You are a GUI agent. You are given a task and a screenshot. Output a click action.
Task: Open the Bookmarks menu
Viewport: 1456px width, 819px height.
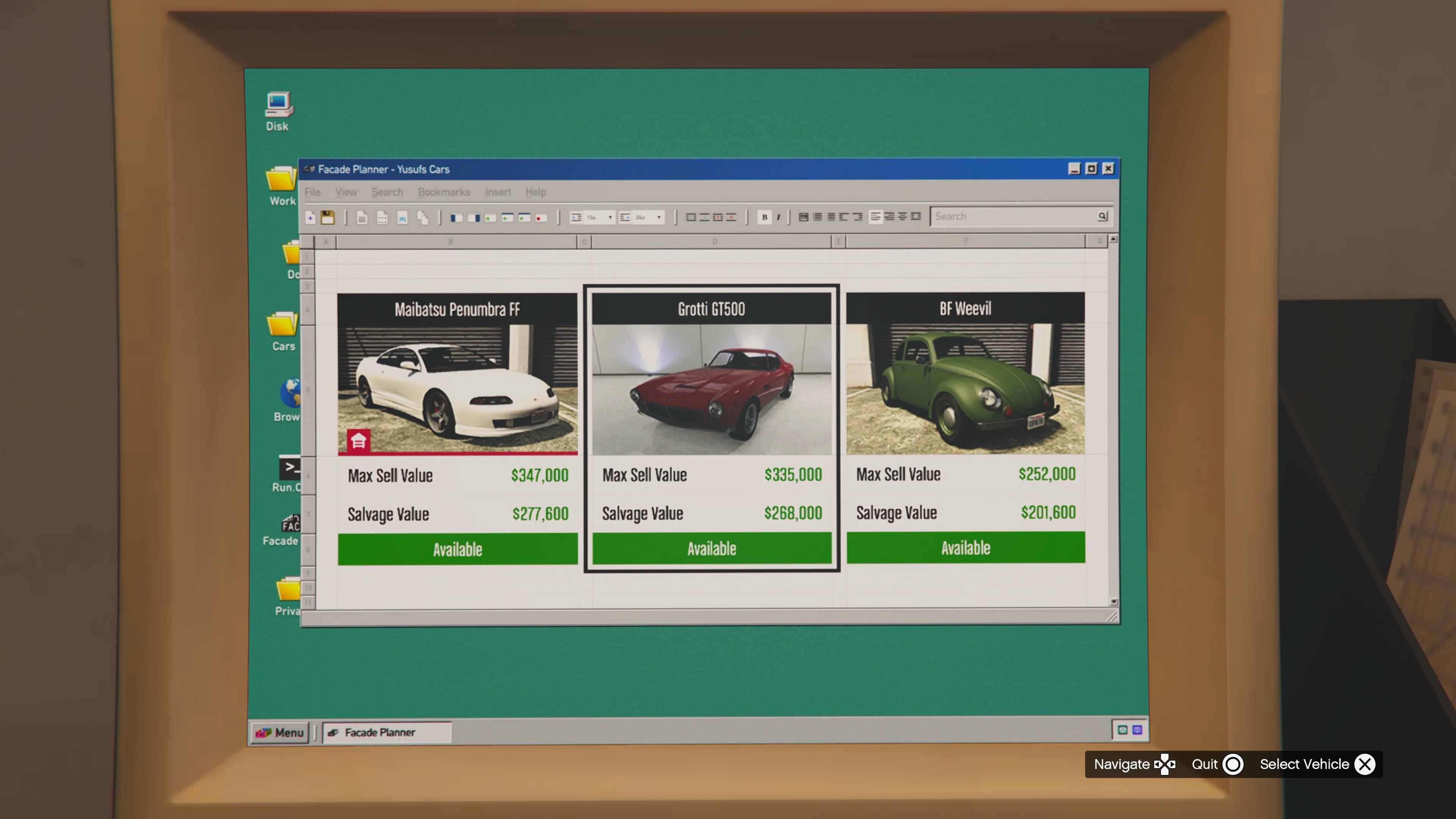tap(444, 192)
